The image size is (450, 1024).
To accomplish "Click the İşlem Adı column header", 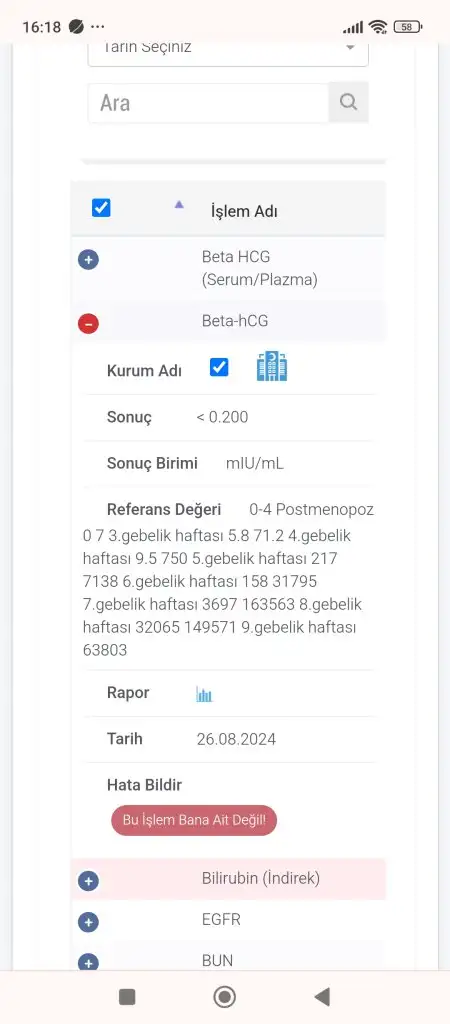I will click(244, 212).
